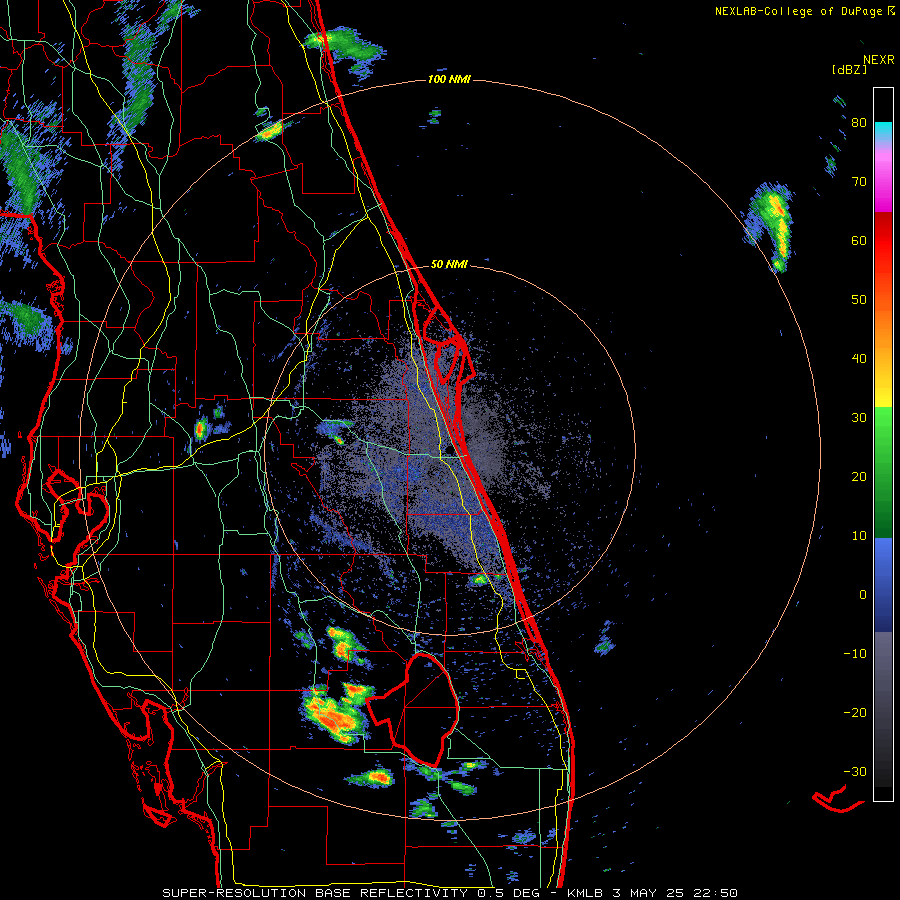Image resolution: width=900 pixels, height=900 pixels.
Task: Click the -10 value on the dBZ scale
Action: (855, 654)
